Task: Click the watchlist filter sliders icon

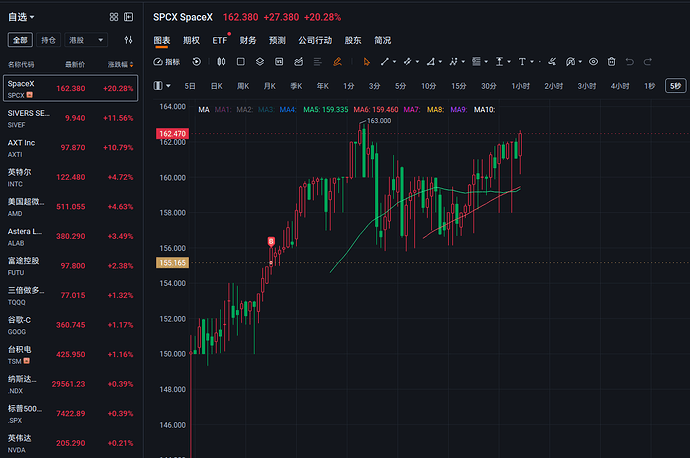Action: click(x=128, y=40)
